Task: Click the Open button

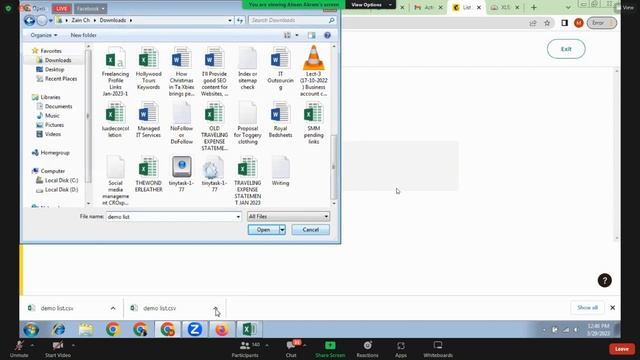Action: click(263, 230)
